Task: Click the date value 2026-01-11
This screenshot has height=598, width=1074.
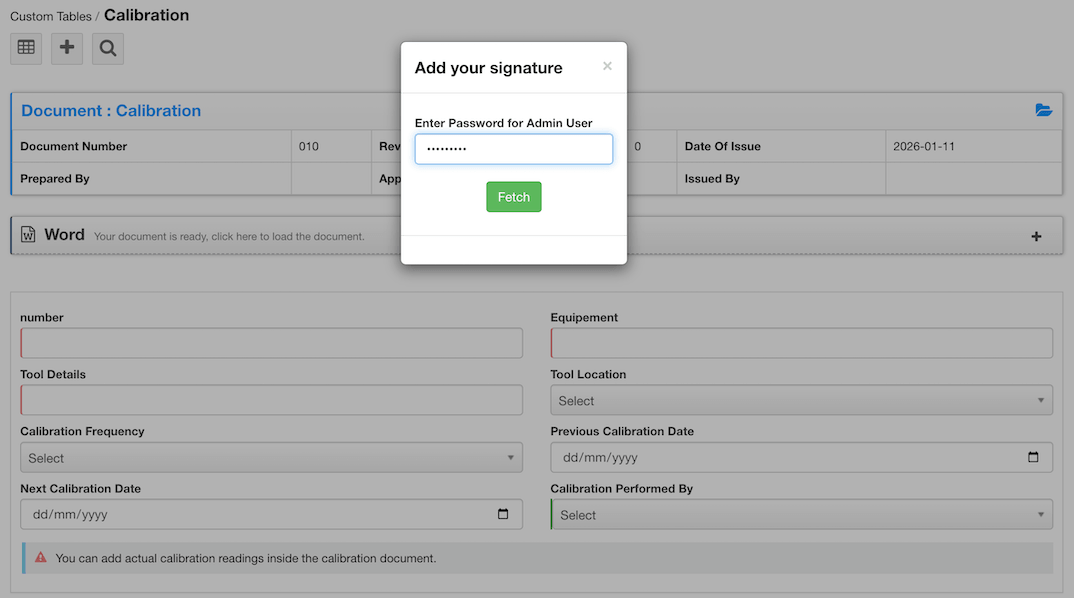Action: pos(923,147)
